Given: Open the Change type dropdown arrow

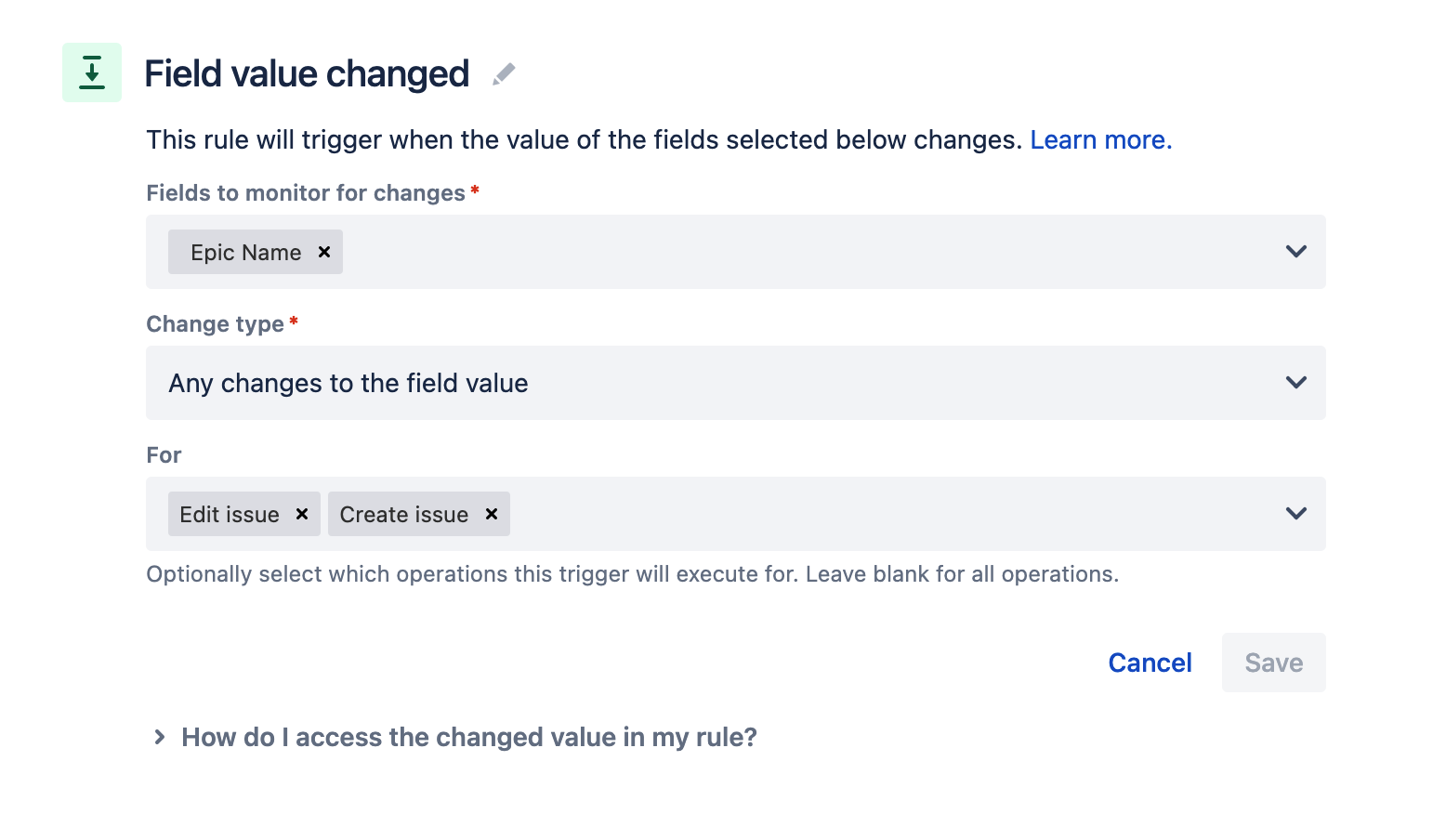Looking at the screenshot, I should pos(1295,383).
